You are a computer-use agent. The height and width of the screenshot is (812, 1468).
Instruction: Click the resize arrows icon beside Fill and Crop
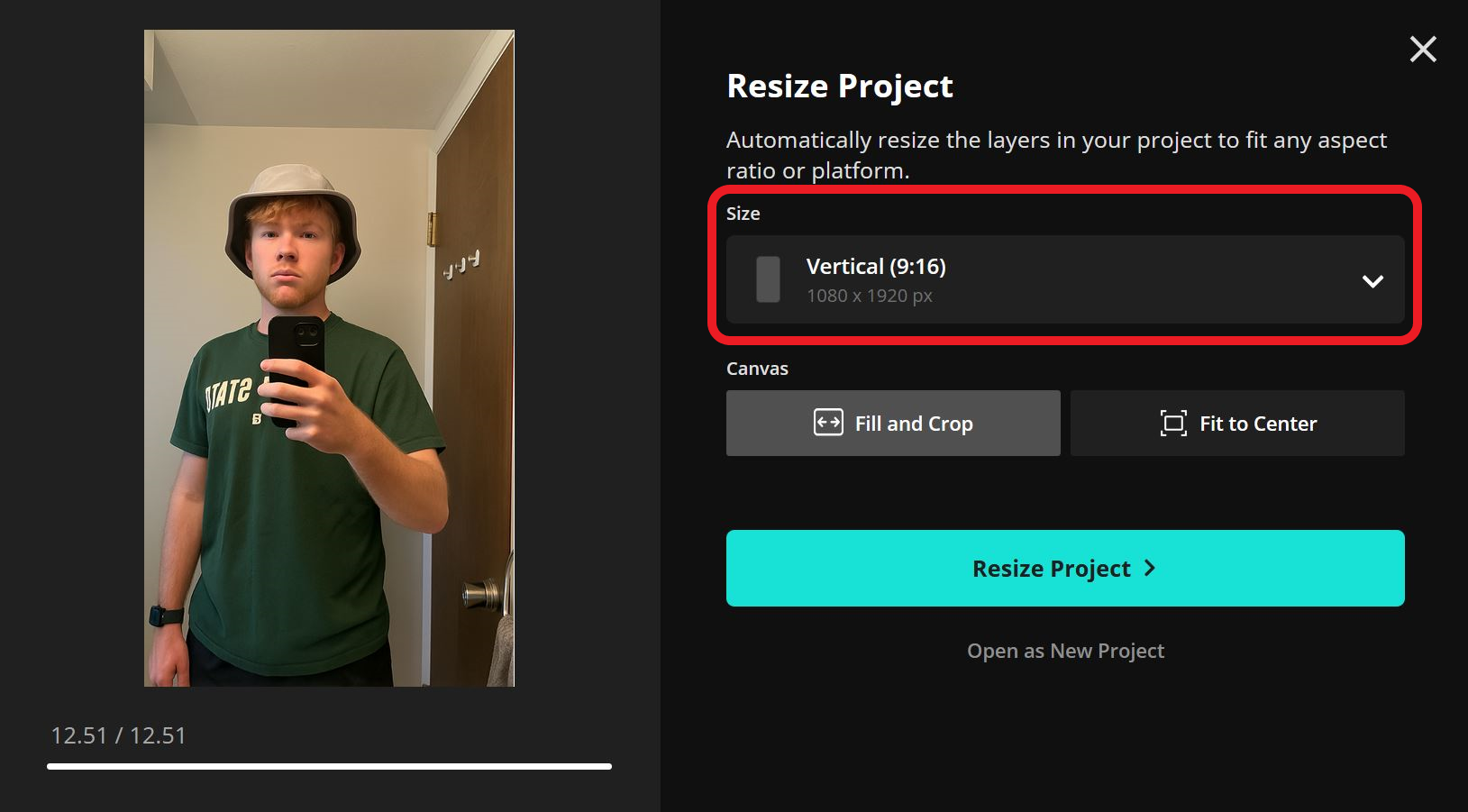829,423
